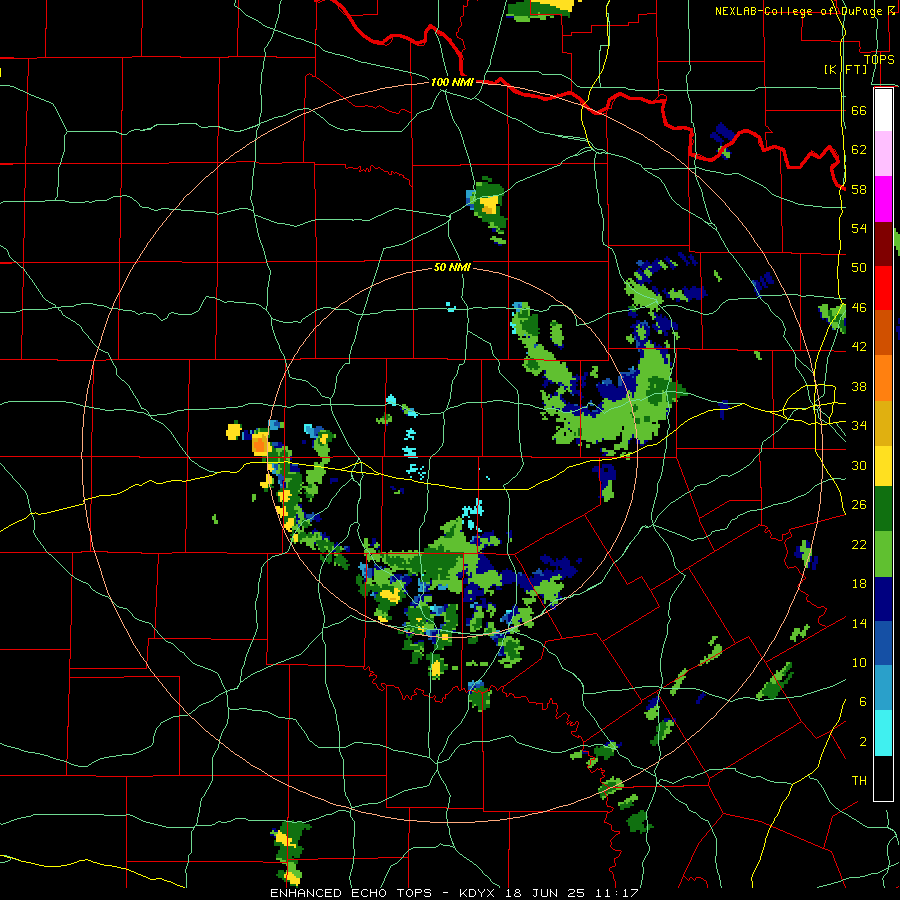900x900 pixels.
Task: Click the light blue legend band
Action: coord(883,688)
